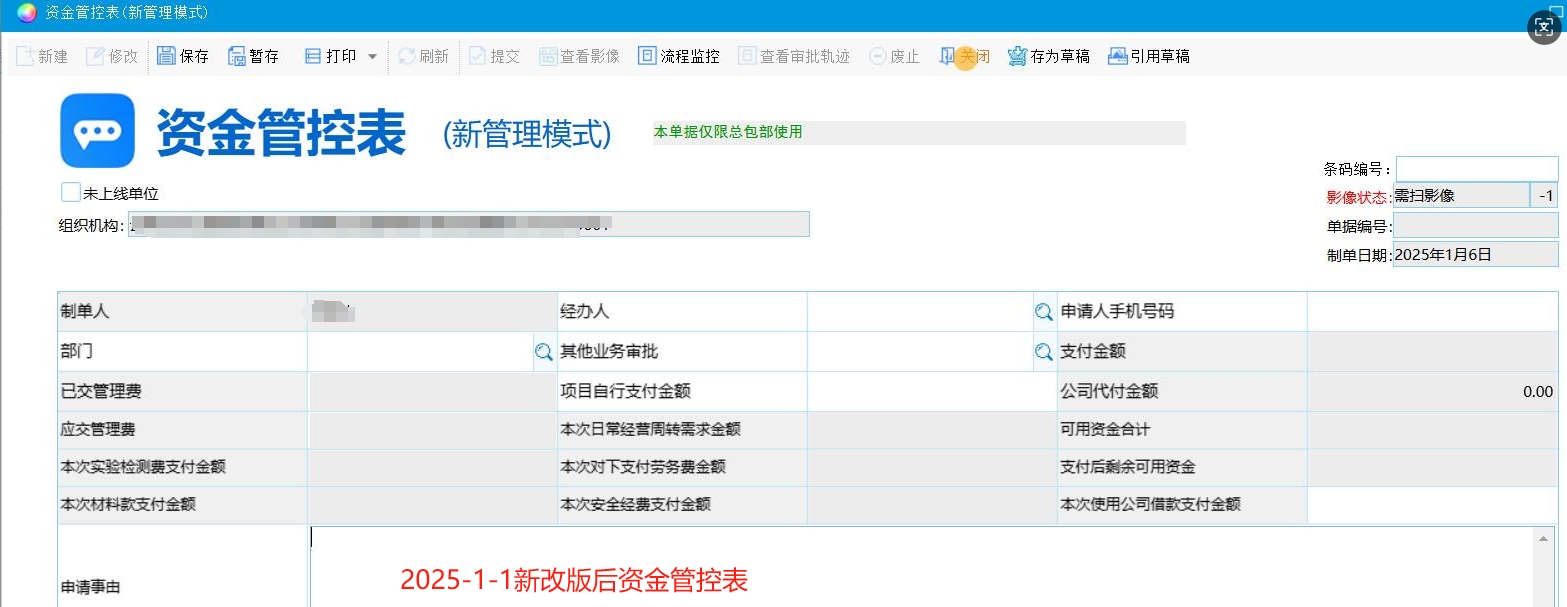Click the Close (关闭) toolbar icon
This screenshot has height=607, width=1567.
point(948,56)
